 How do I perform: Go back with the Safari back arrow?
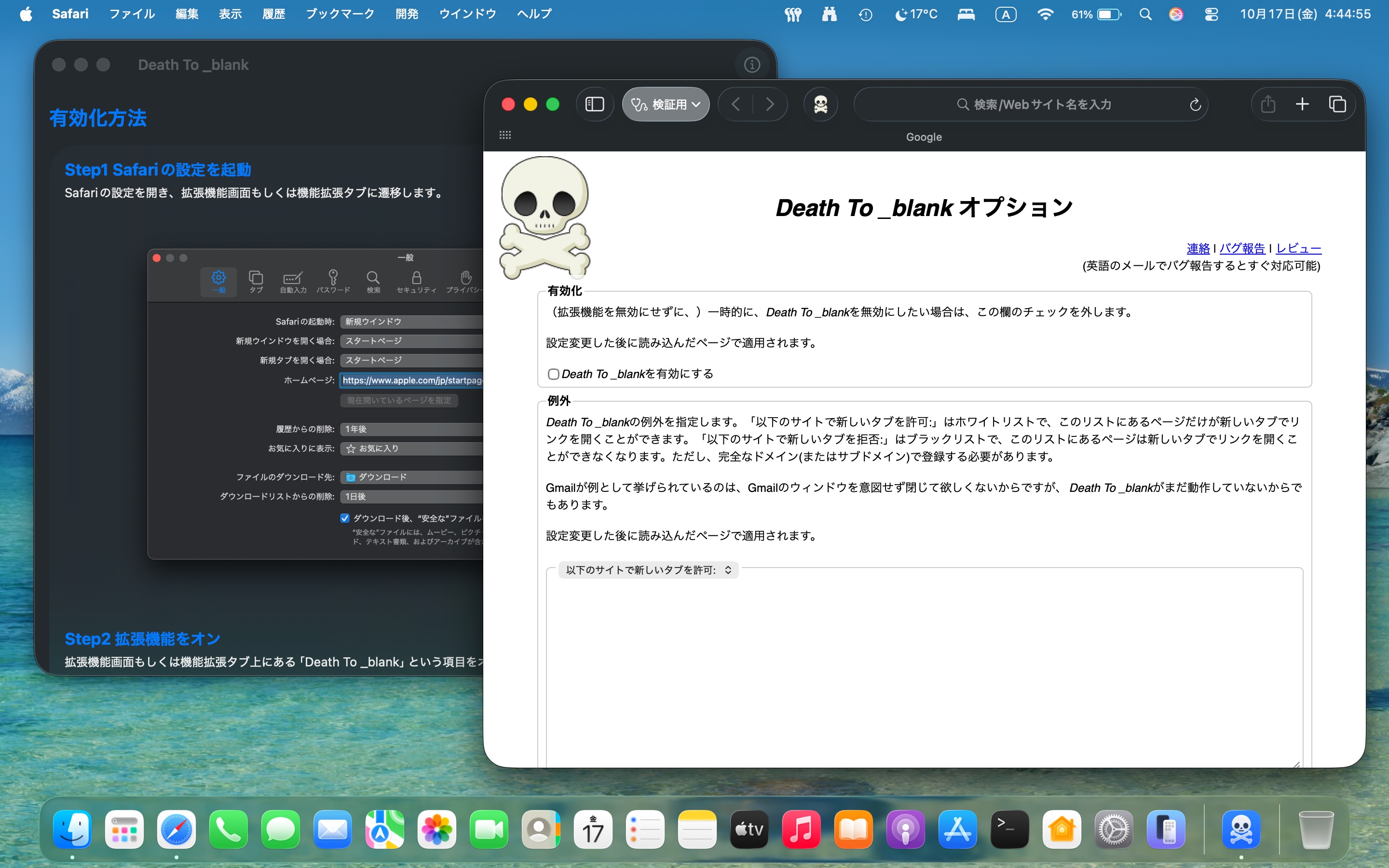[736, 104]
